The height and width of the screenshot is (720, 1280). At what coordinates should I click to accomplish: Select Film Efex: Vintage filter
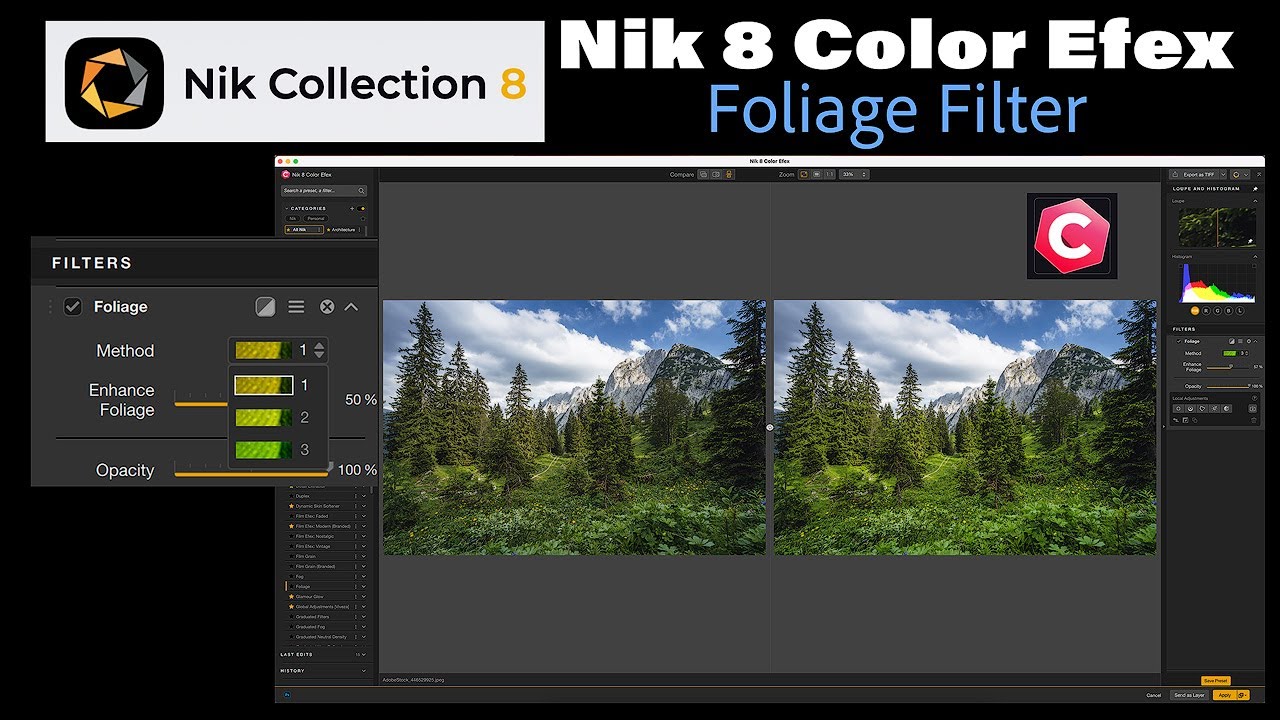(313, 546)
